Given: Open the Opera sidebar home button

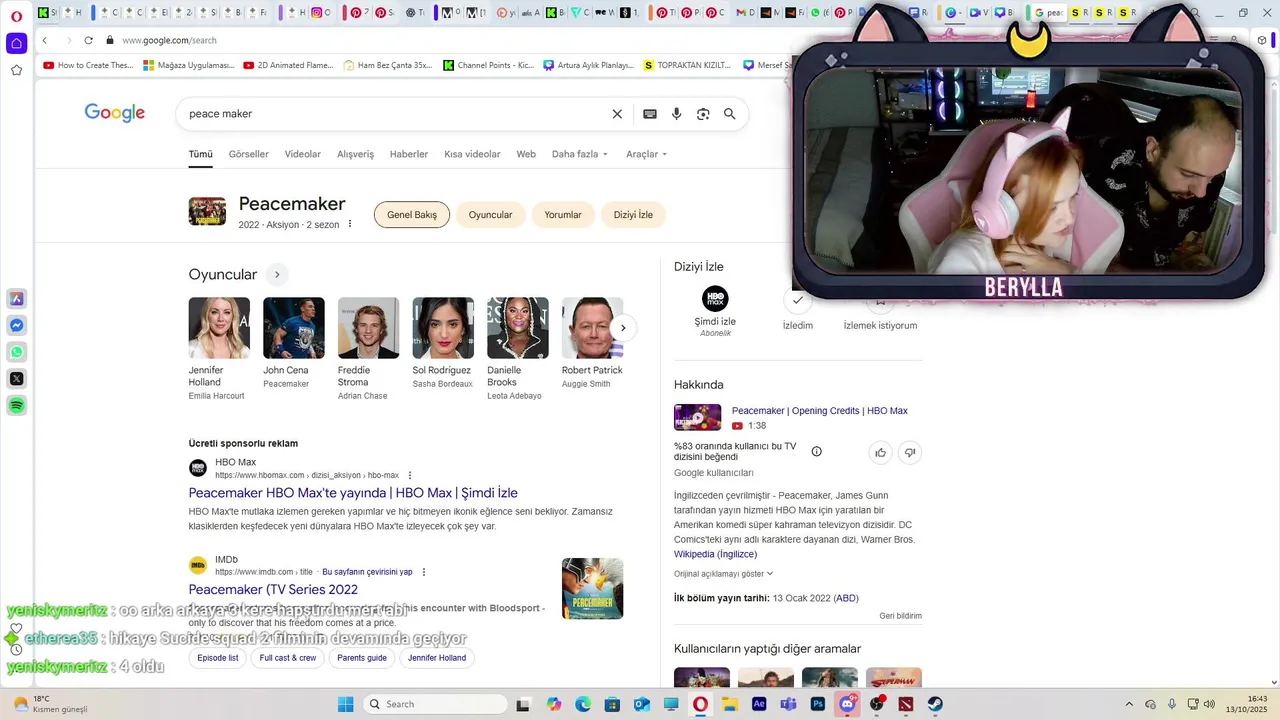Looking at the screenshot, I should tap(16, 43).
